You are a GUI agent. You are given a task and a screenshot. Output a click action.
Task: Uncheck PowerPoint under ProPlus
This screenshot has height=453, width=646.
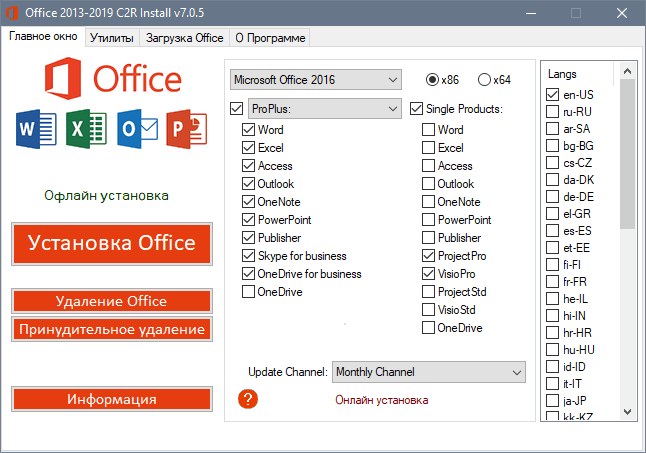248,219
